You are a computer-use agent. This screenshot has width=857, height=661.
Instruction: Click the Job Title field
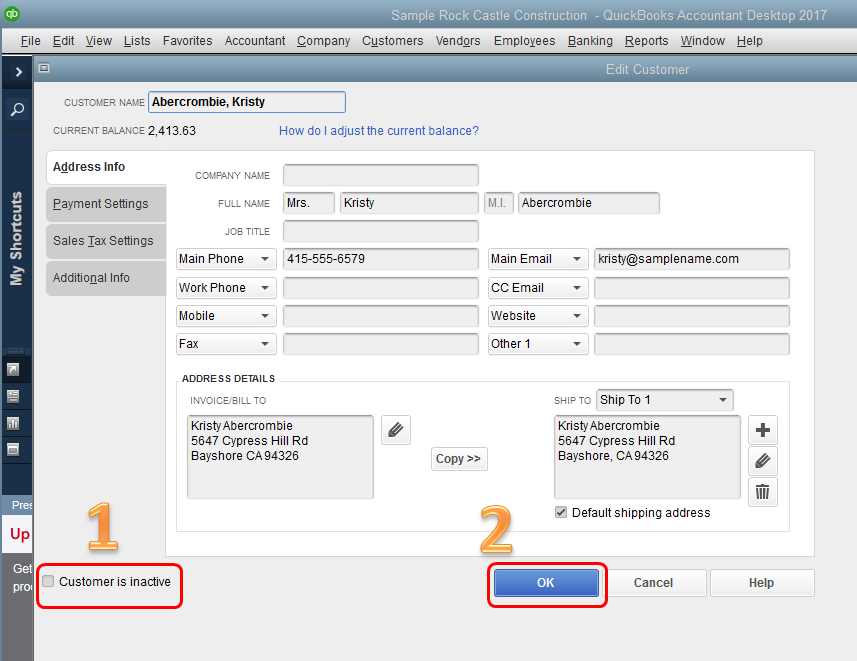pos(381,231)
